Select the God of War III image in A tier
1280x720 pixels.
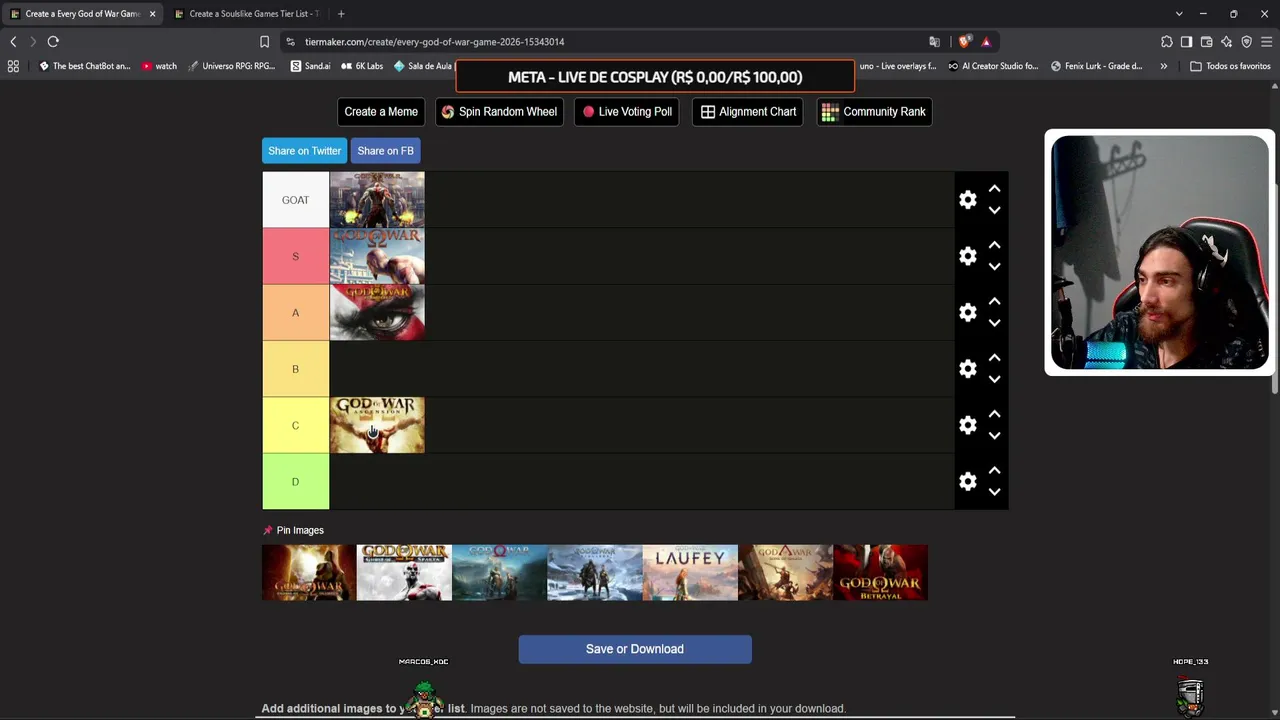(377, 313)
